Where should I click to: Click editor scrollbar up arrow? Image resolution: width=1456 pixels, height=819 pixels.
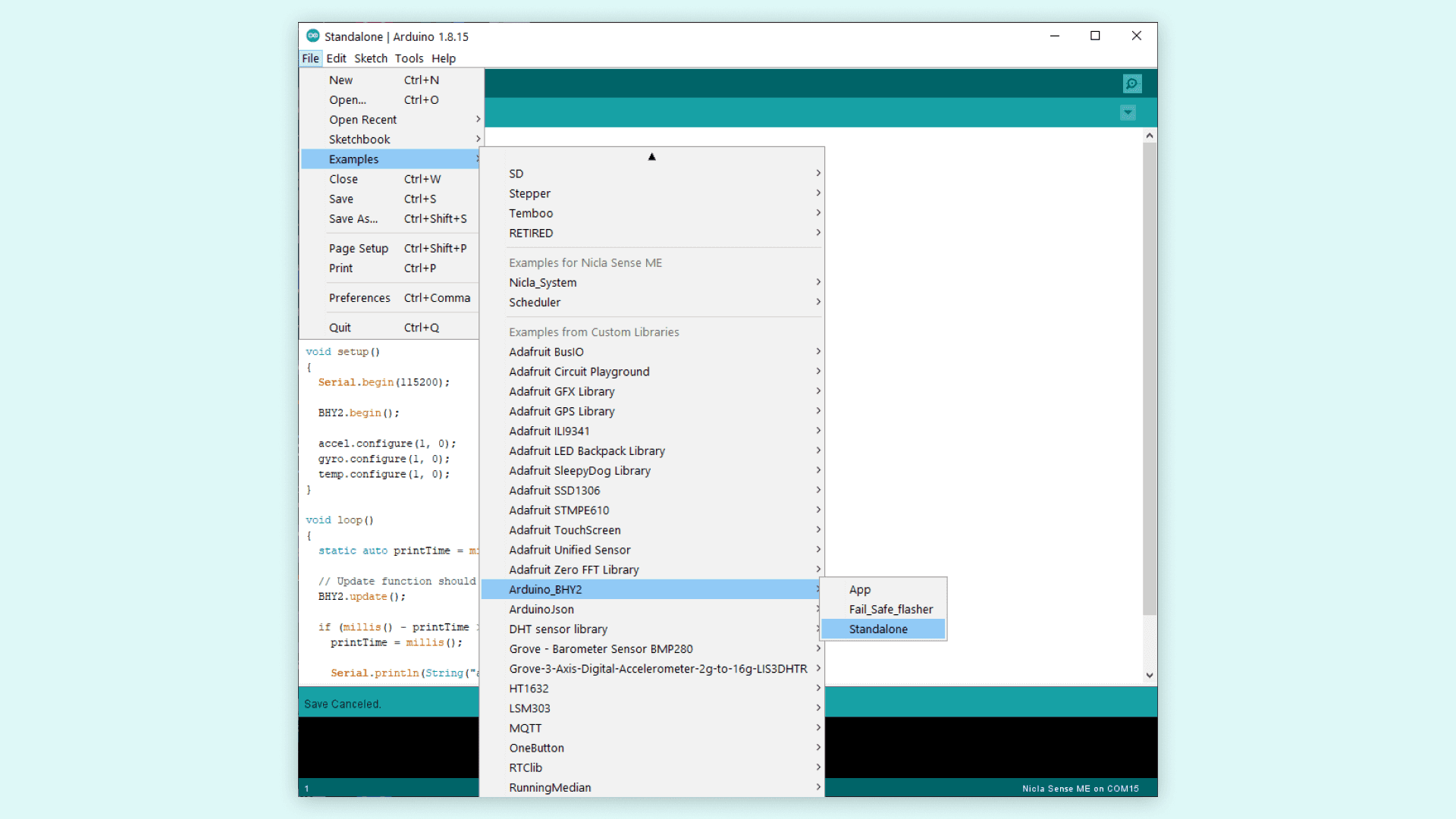(1150, 136)
